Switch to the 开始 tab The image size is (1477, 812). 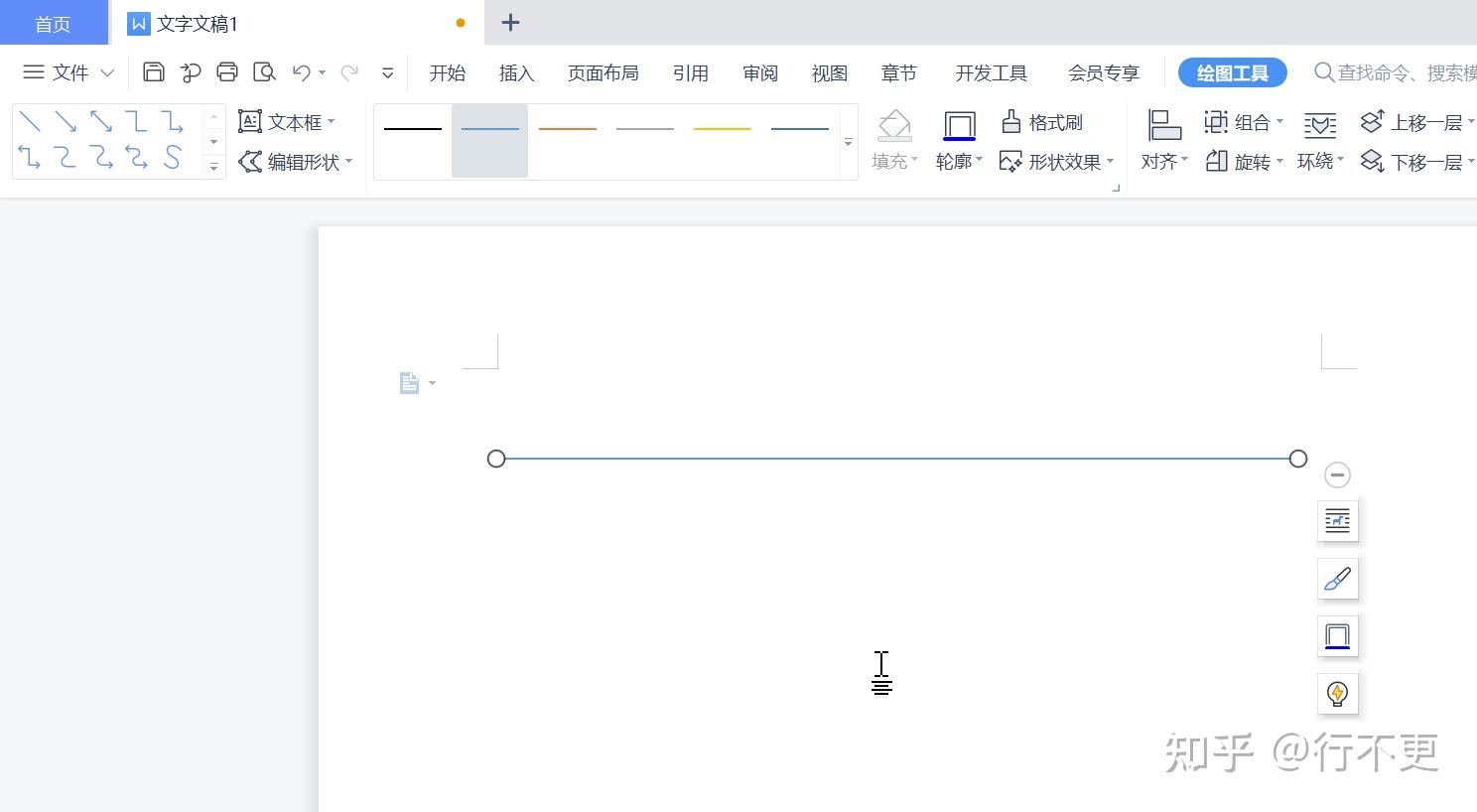click(448, 72)
